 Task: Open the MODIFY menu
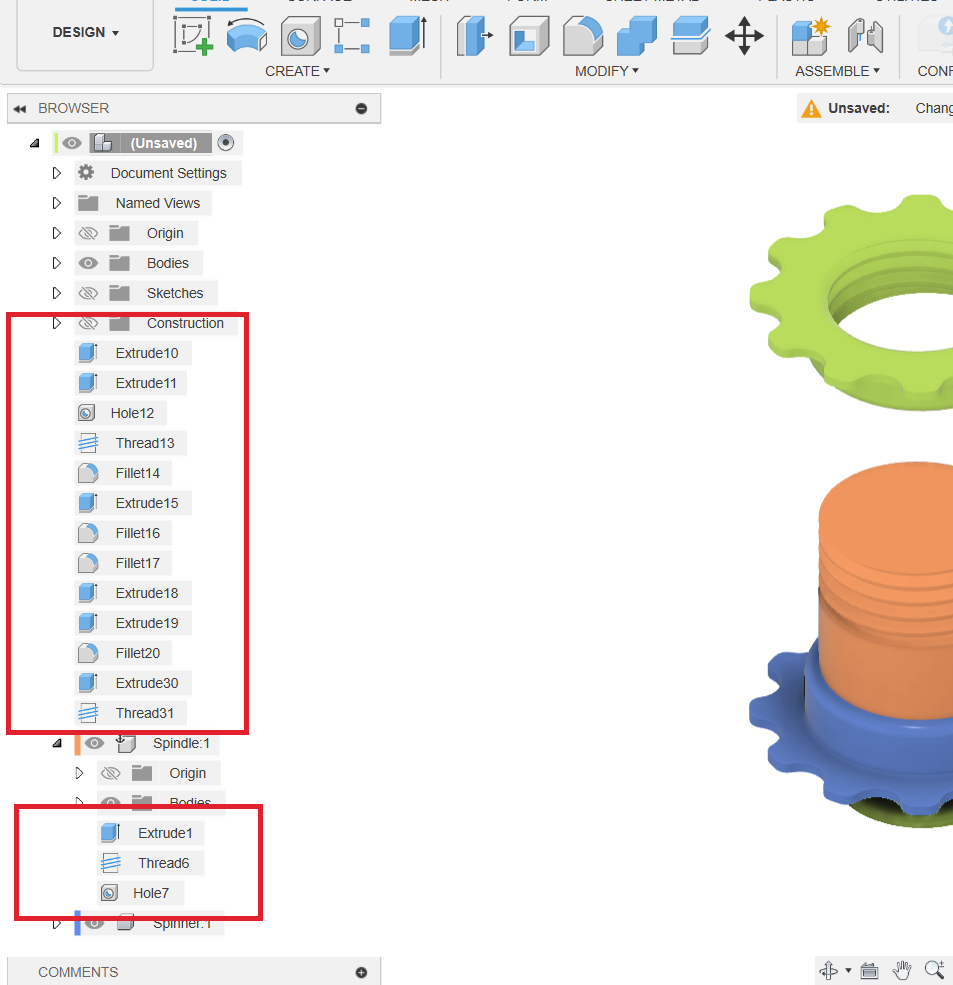(x=606, y=71)
